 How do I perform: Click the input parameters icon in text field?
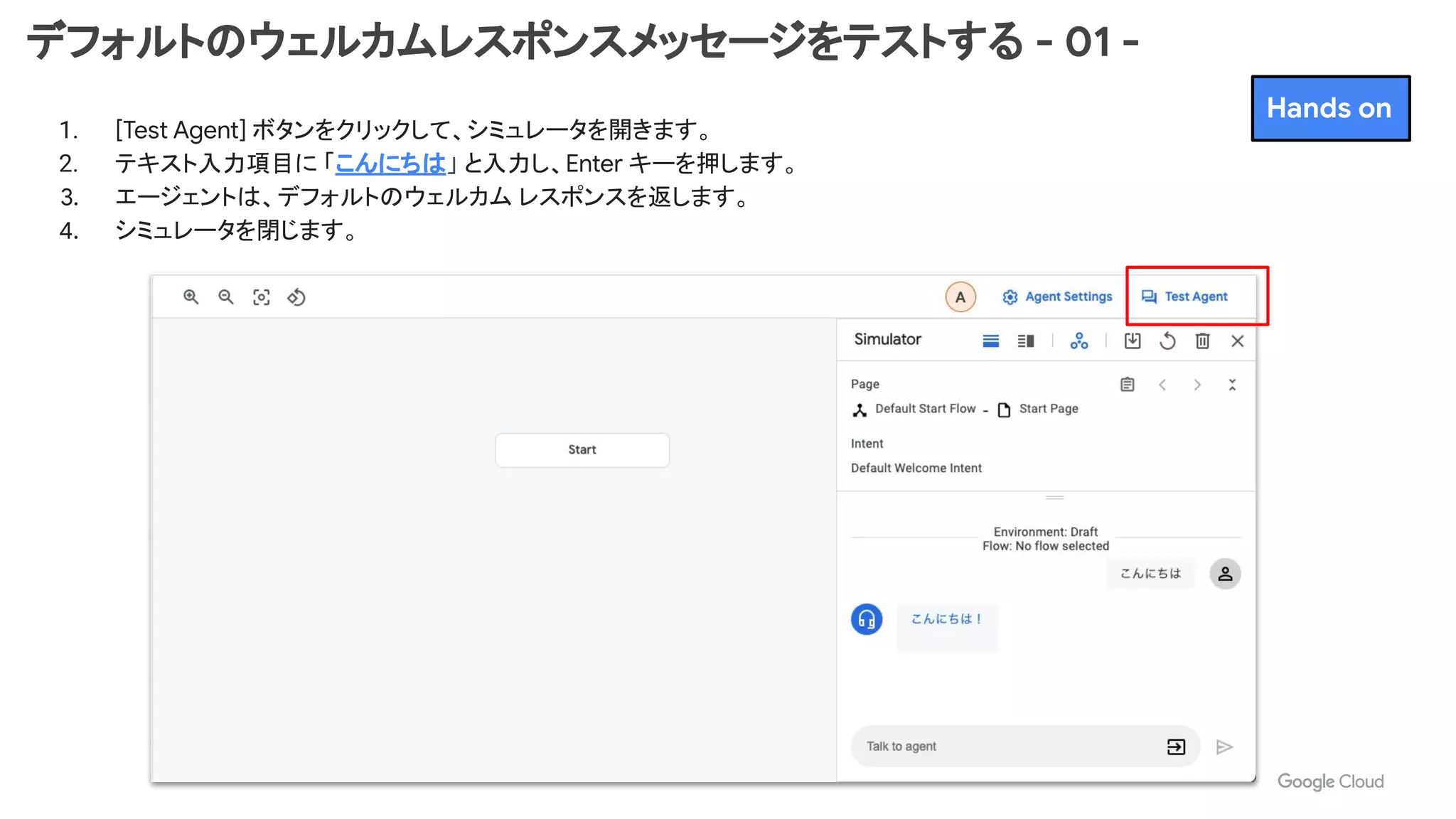pyautogui.click(x=1177, y=746)
